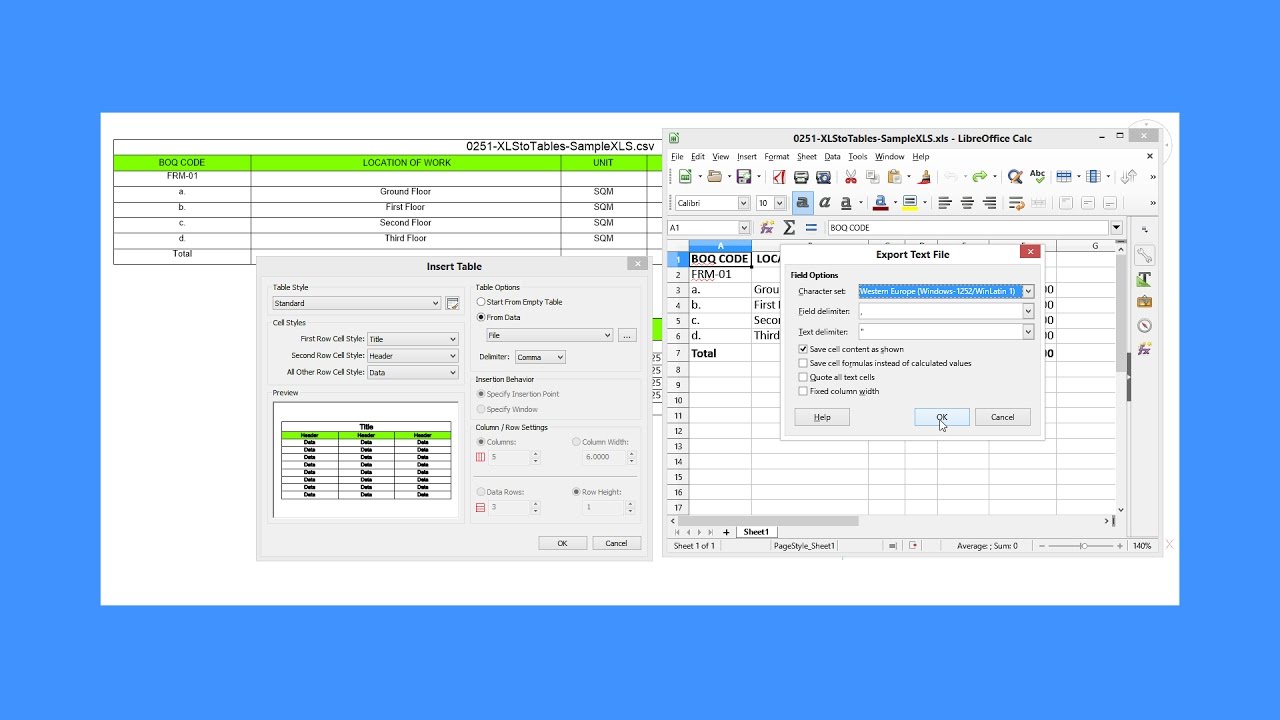Open the Data menu in Calc

[832, 156]
